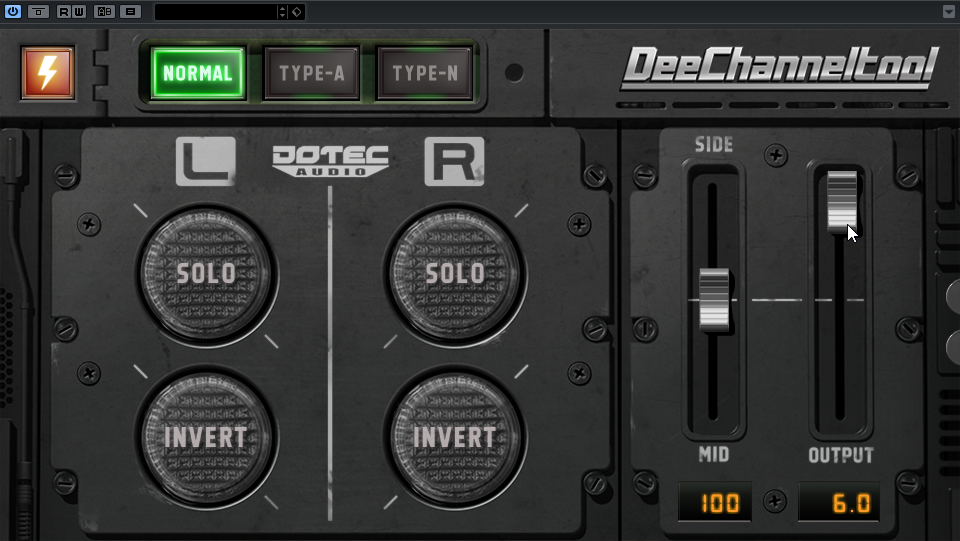Click the R channel label icon
960x541 pixels.
tap(454, 161)
